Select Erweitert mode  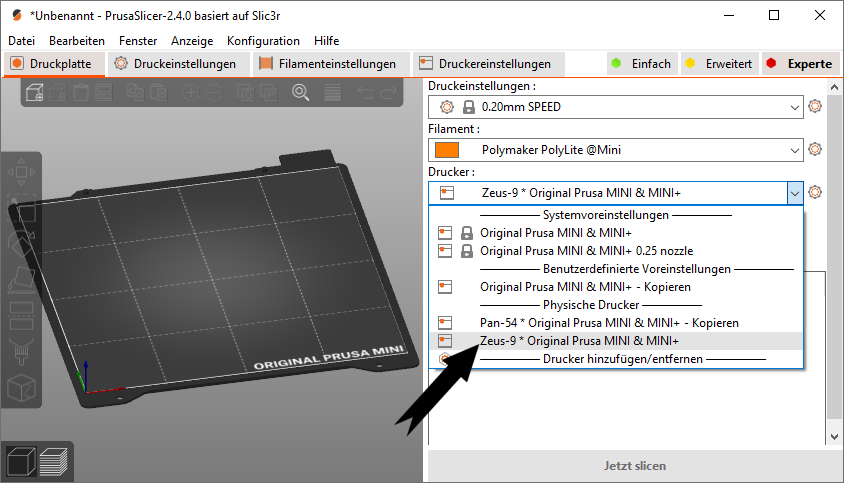(x=719, y=64)
